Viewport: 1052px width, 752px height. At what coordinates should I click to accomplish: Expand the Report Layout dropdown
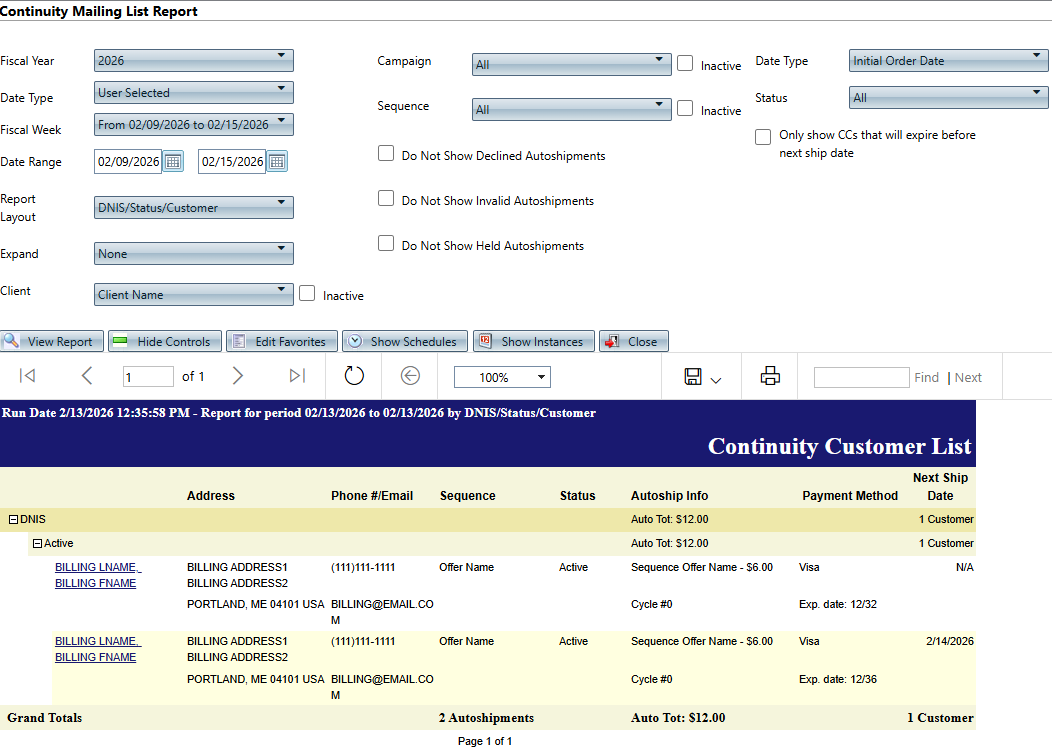click(x=194, y=208)
